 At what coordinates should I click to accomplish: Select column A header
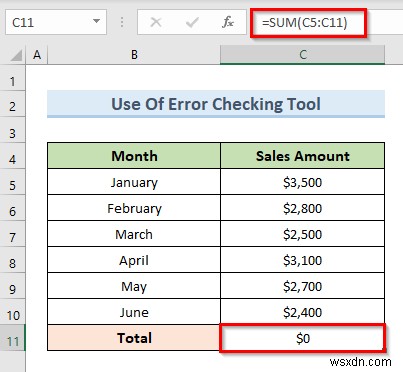(x=37, y=55)
